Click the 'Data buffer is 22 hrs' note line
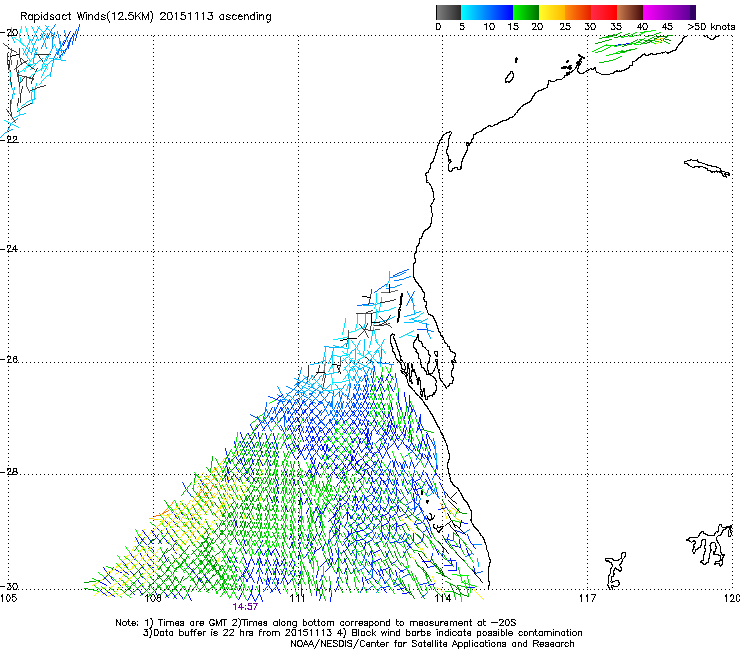The image size is (740, 650). (x=362, y=633)
